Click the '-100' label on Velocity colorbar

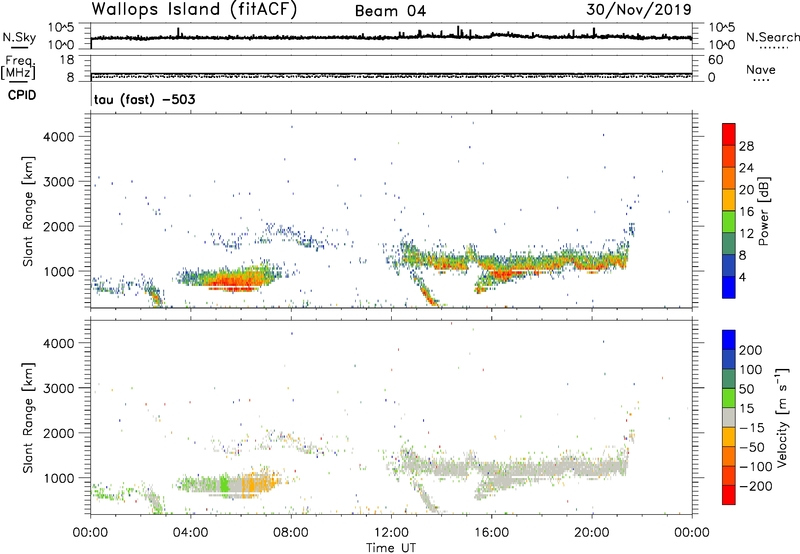click(754, 467)
